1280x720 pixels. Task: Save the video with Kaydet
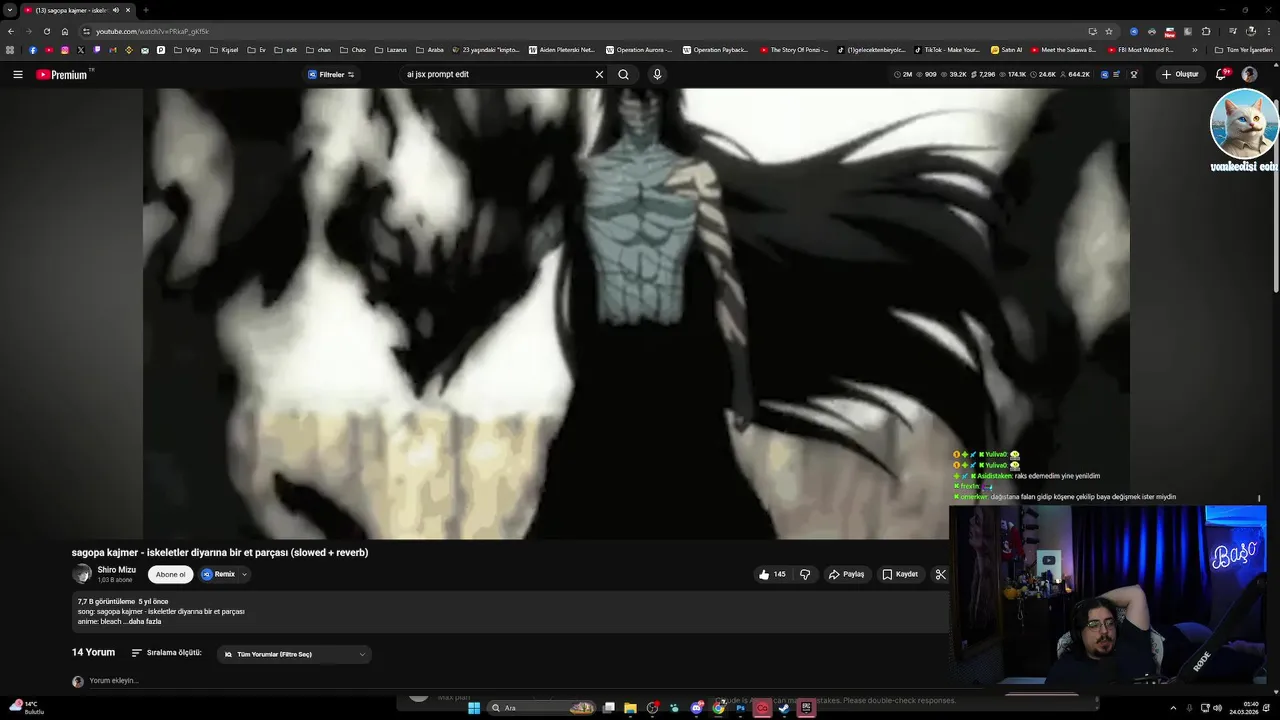click(x=900, y=574)
